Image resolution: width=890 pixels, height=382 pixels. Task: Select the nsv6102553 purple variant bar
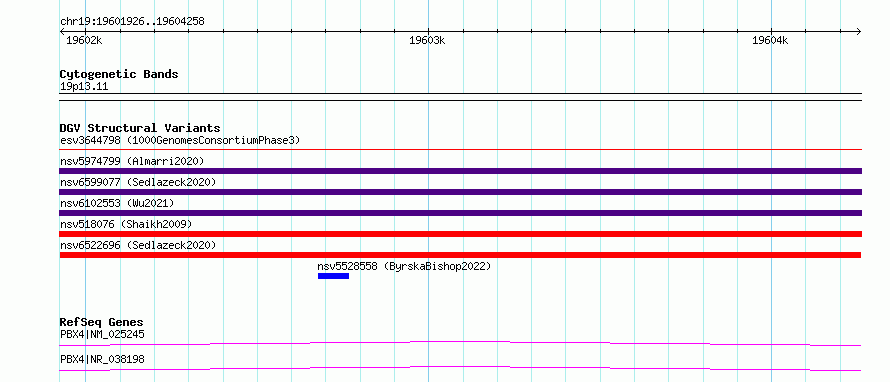(460, 213)
